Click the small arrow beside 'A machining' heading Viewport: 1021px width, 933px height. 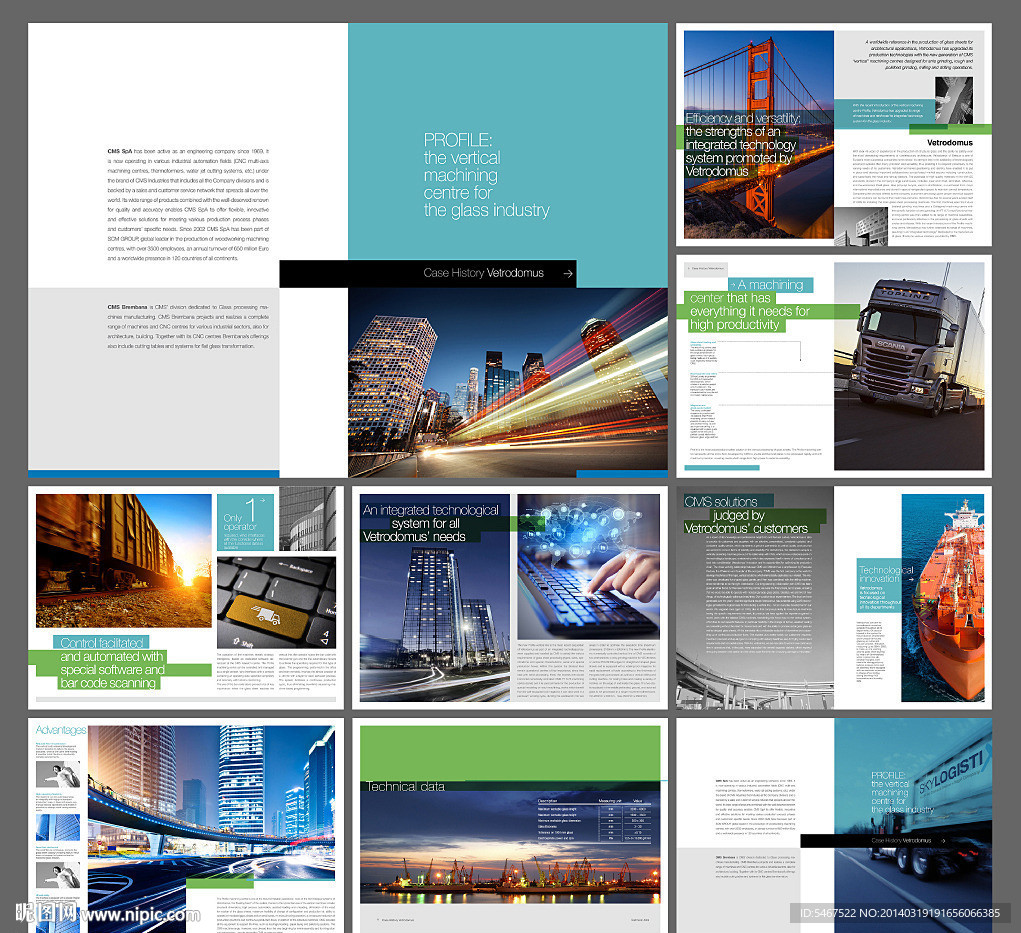click(x=733, y=285)
